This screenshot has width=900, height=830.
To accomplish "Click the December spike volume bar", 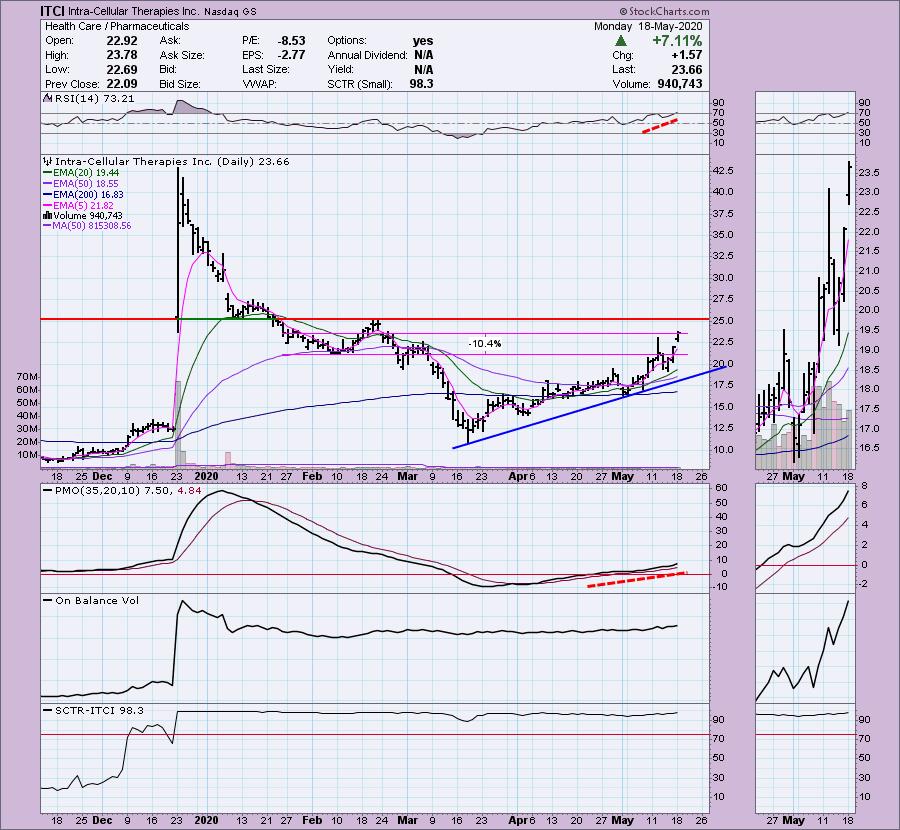I will pyautogui.click(x=178, y=424).
